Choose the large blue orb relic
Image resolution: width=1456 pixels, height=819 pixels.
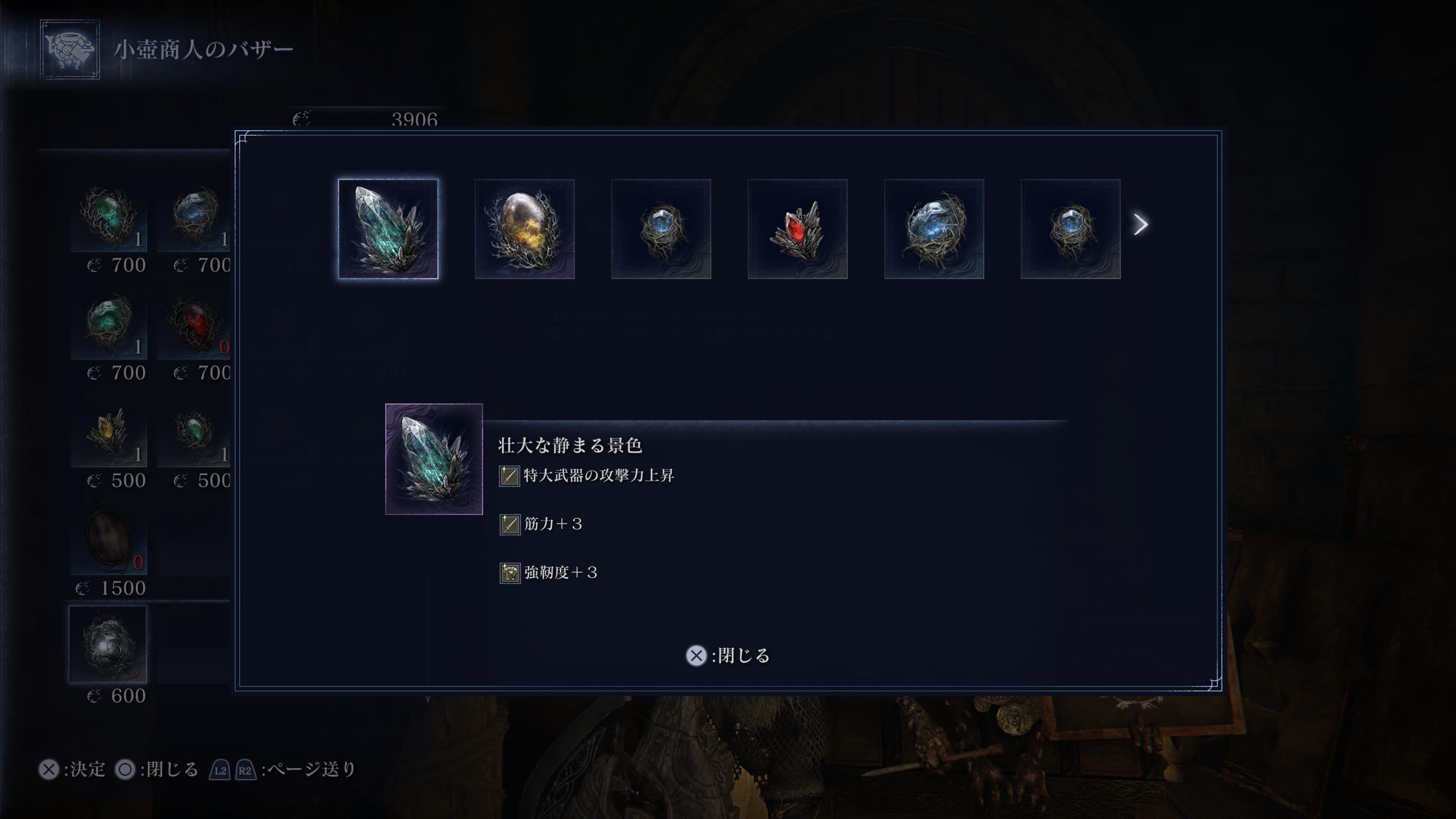[x=934, y=229]
